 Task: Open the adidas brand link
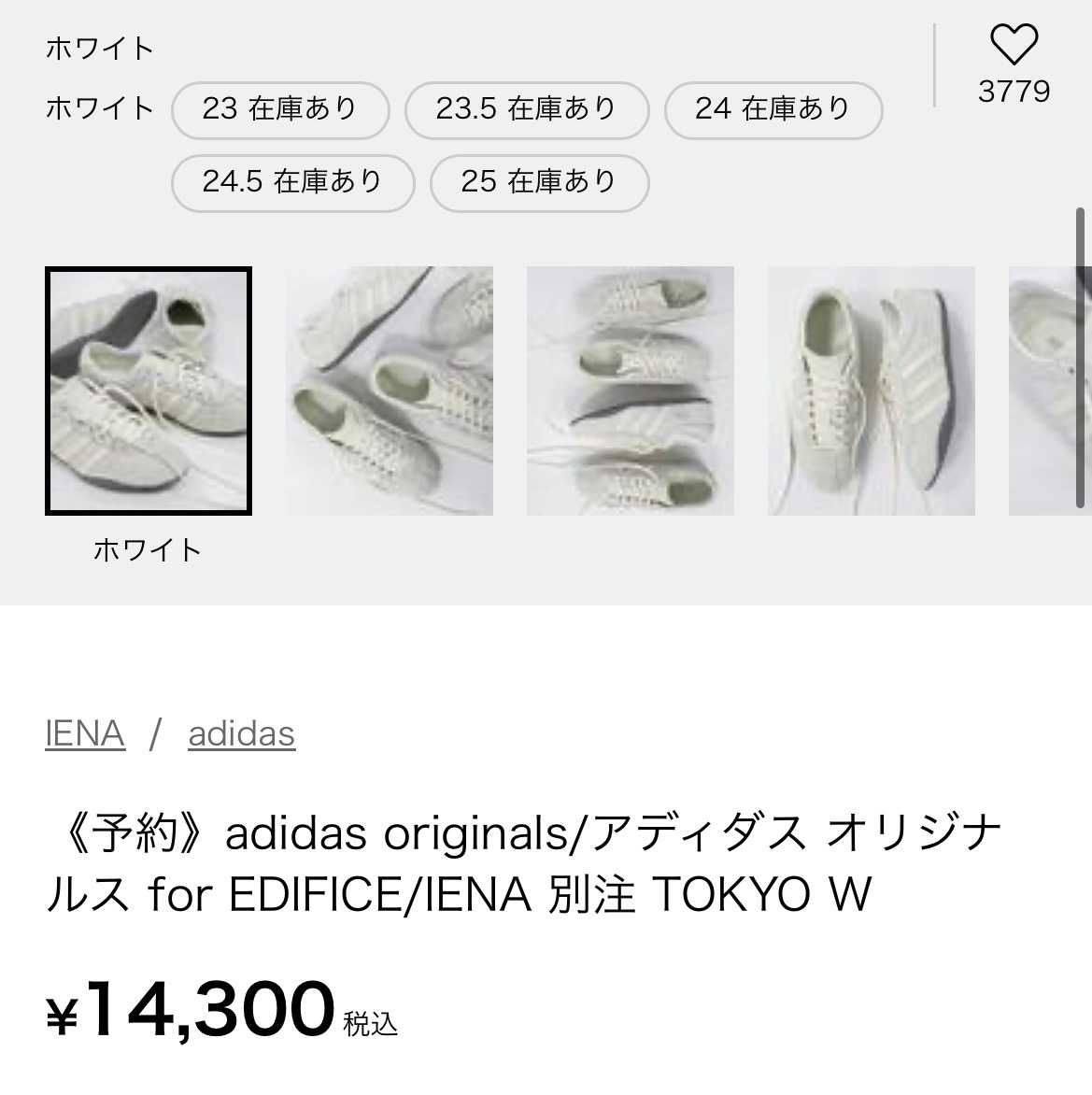coord(242,733)
